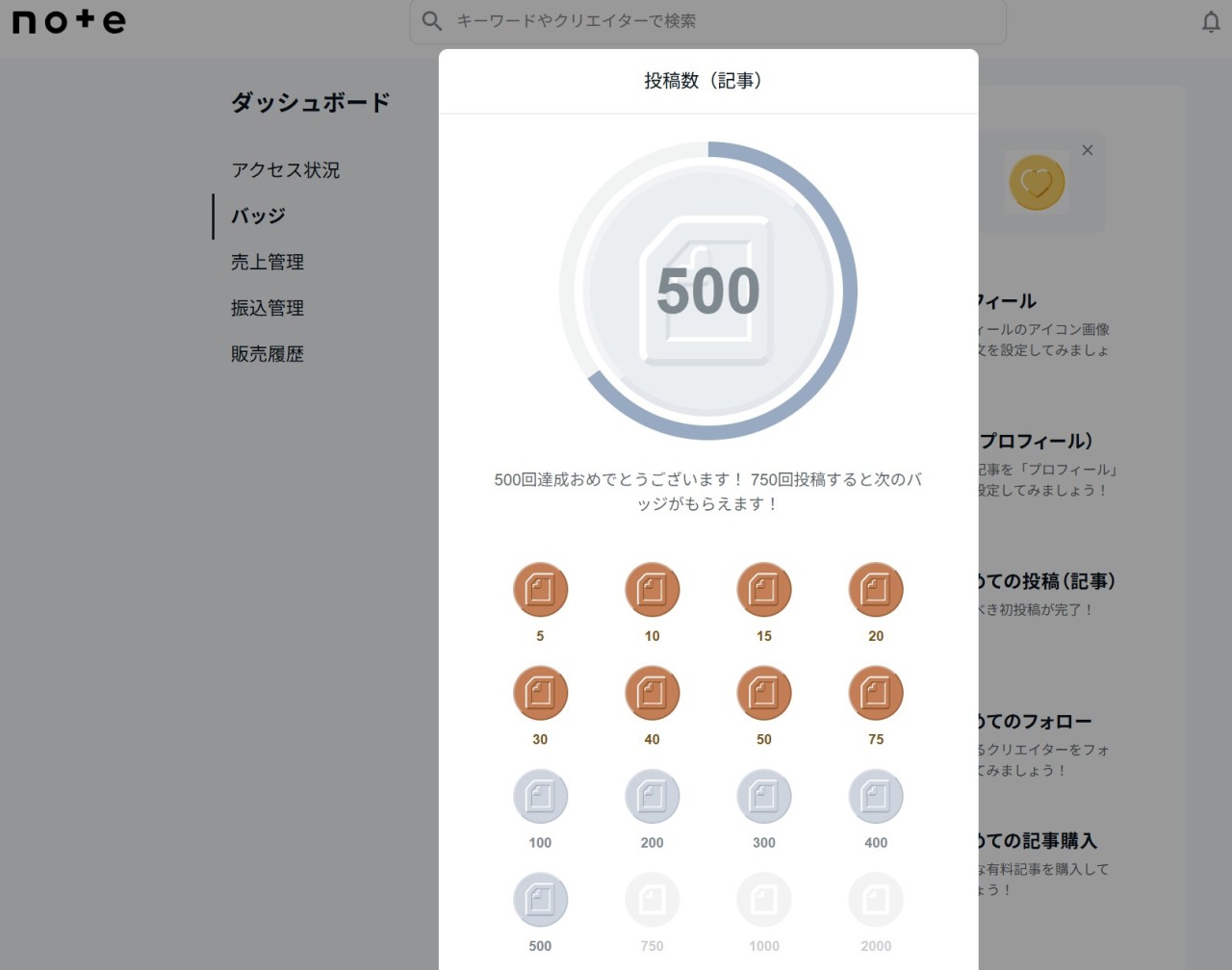Select バッジ in the sidebar
The image size is (1232, 970).
coord(258,217)
